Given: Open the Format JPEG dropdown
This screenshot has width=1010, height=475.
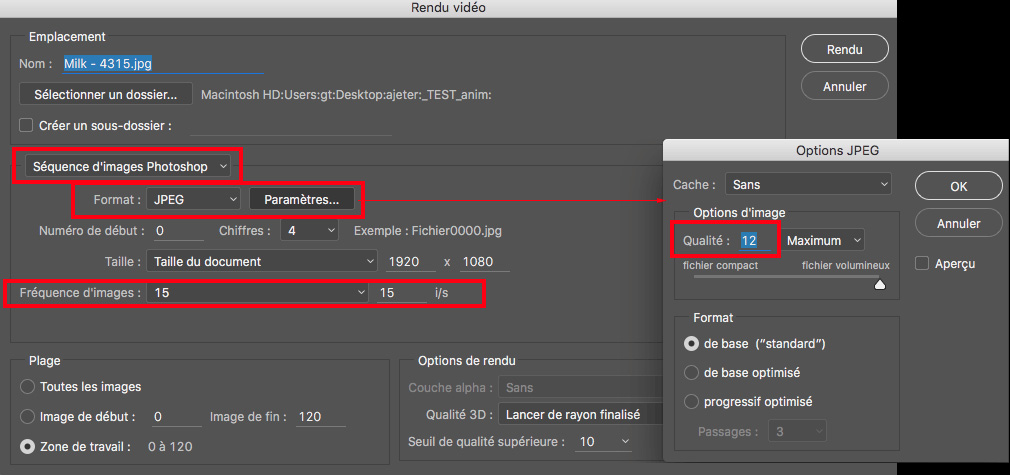Looking at the screenshot, I should (x=193, y=199).
